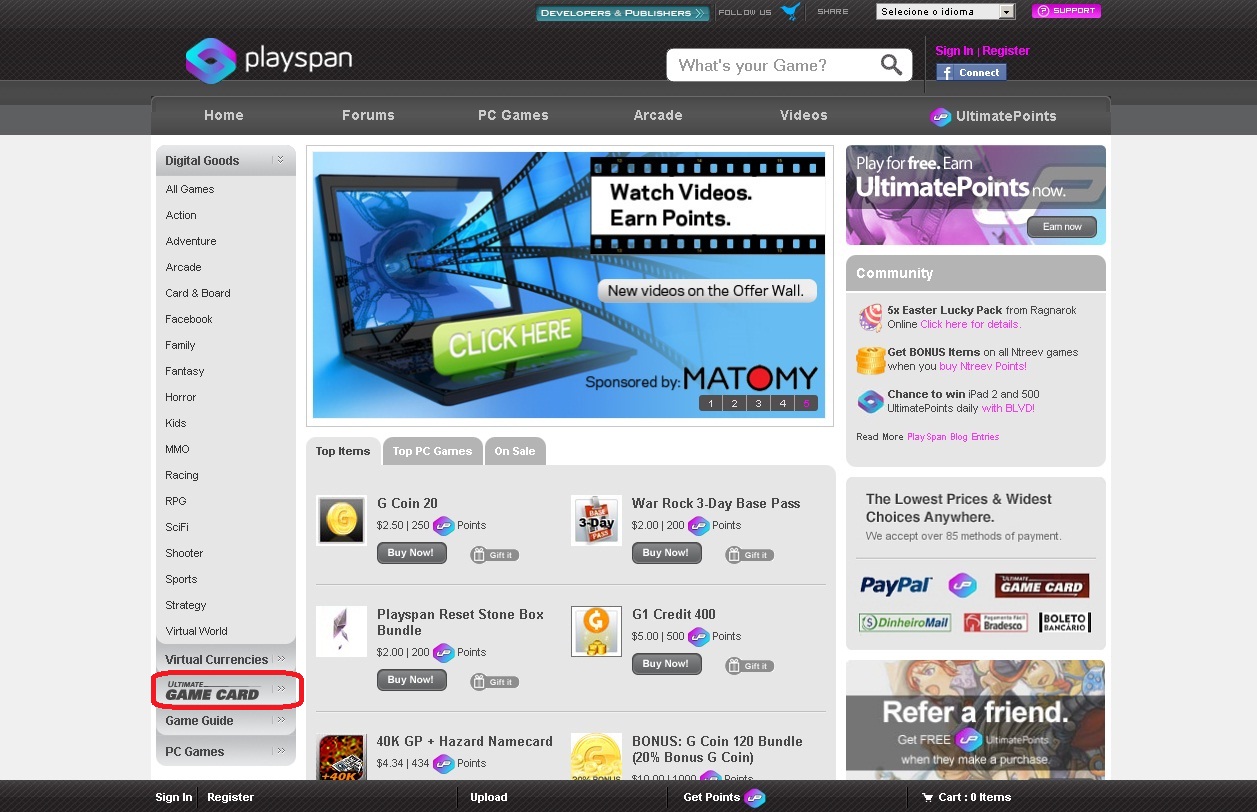Go to banner slide 3
This screenshot has height=812, width=1257.
[758, 404]
